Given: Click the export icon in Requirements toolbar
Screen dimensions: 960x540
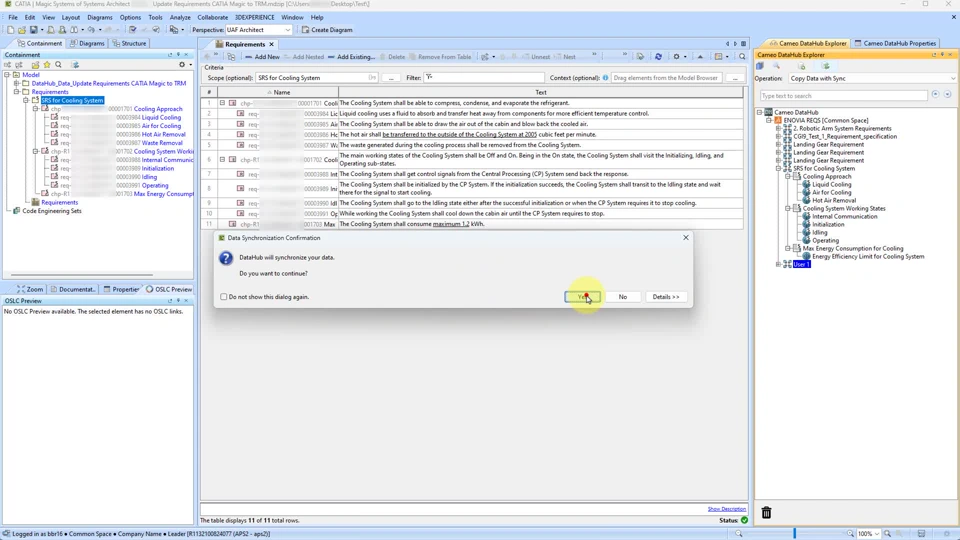Looking at the screenshot, I should pyautogui.click(x=640, y=56).
